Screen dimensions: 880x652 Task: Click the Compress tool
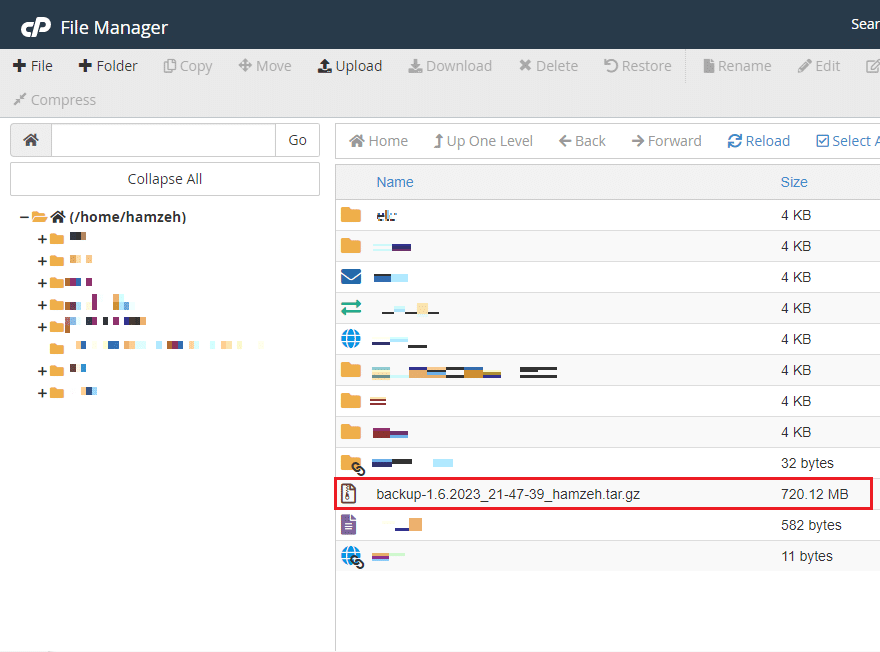click(54, 99)
